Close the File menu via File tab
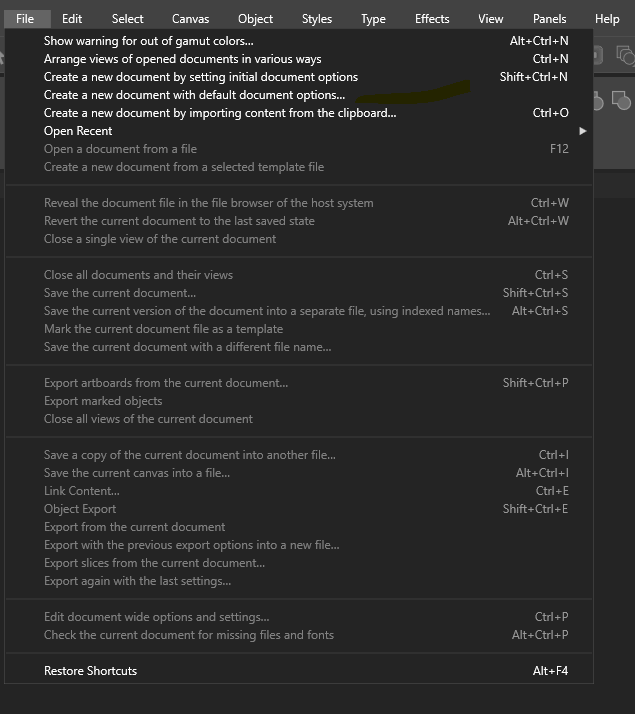The image size is (635, 714). 25,19
